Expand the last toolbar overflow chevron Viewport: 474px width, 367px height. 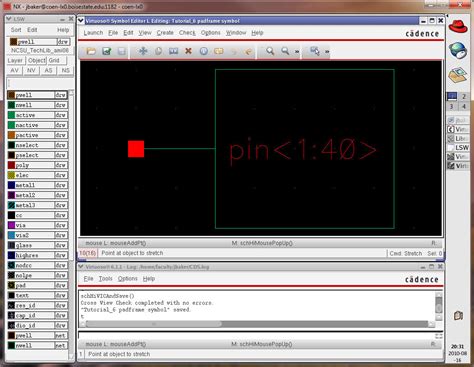coord(327,51)
